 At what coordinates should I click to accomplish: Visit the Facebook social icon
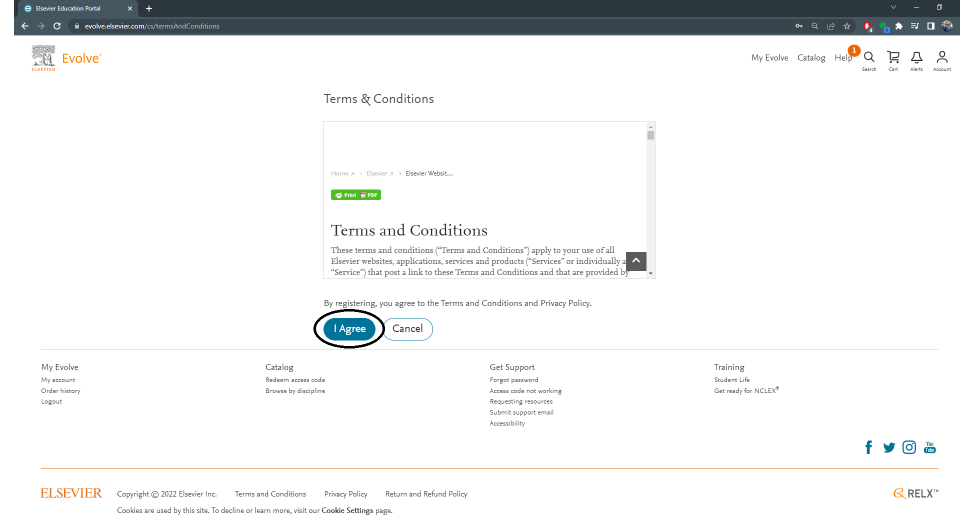(868, 447)
